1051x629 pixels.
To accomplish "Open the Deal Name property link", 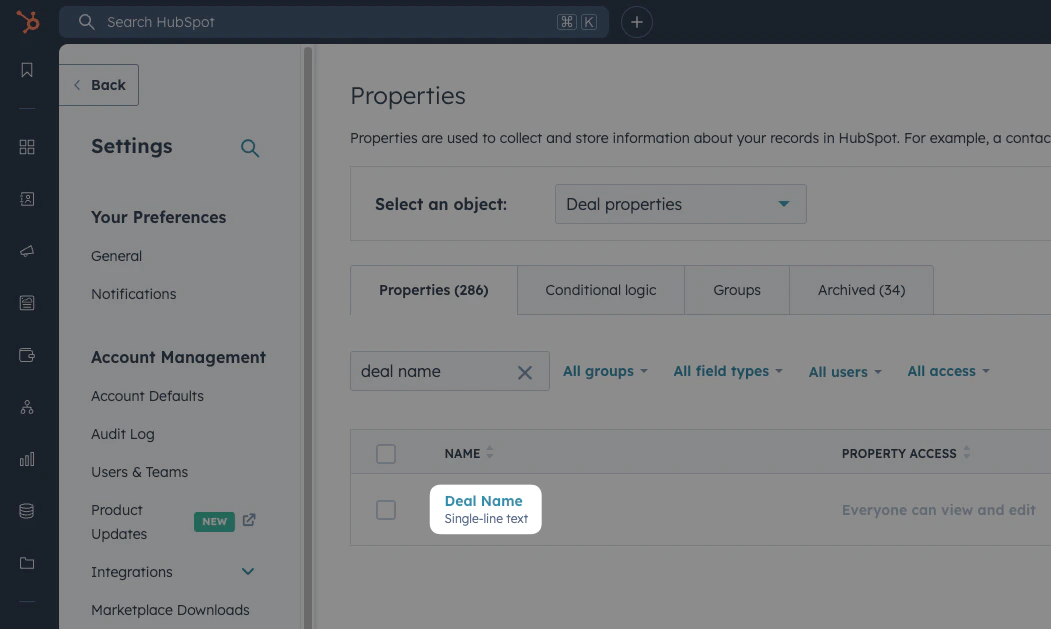I will 484,501.
